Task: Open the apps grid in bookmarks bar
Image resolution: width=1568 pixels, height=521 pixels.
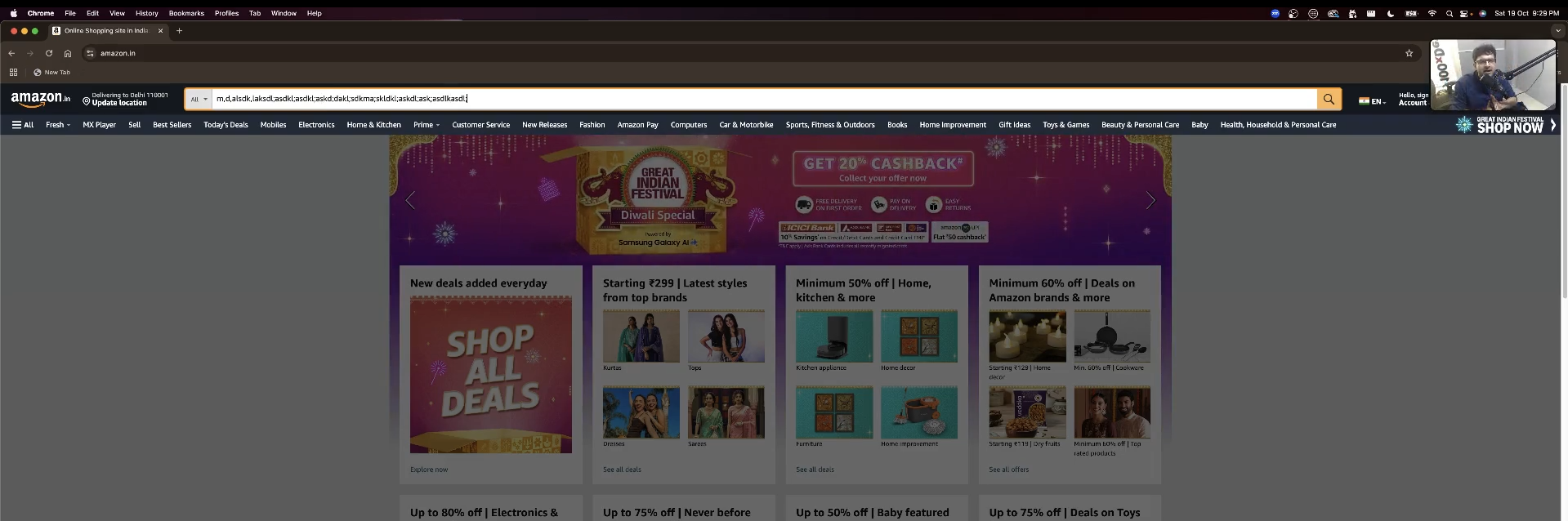Action: [13, 72]
